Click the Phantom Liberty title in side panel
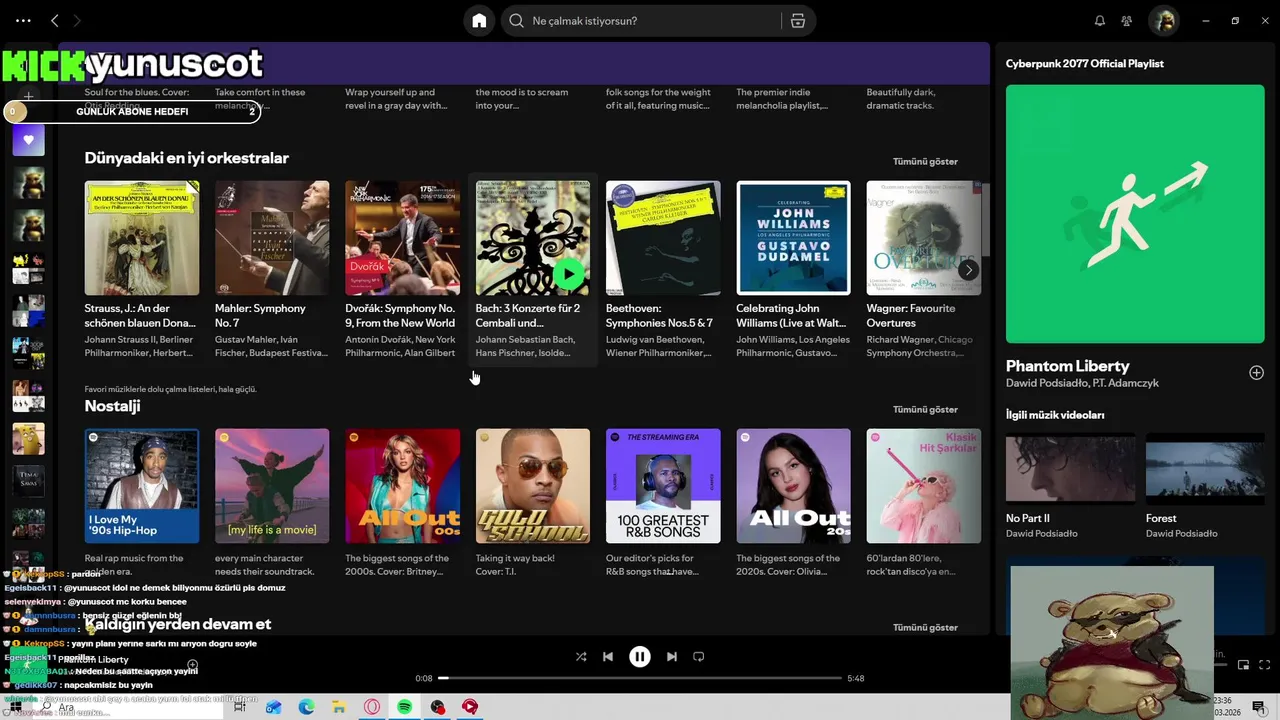Image resolution: width=1280 pixels, height=720 pixels. 1067,366
